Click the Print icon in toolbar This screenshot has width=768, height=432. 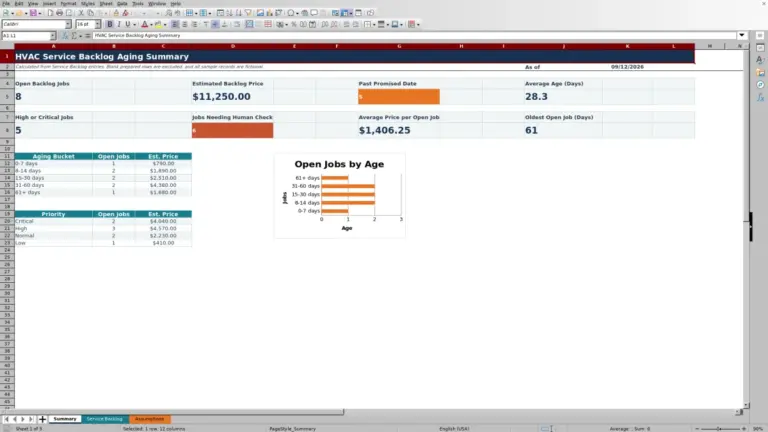pyautogui.click(x=59, y=13)
